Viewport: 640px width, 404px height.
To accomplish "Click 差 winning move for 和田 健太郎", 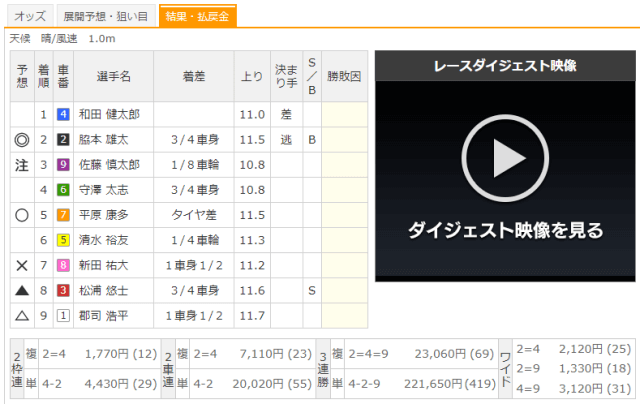I will click(286, 114).
